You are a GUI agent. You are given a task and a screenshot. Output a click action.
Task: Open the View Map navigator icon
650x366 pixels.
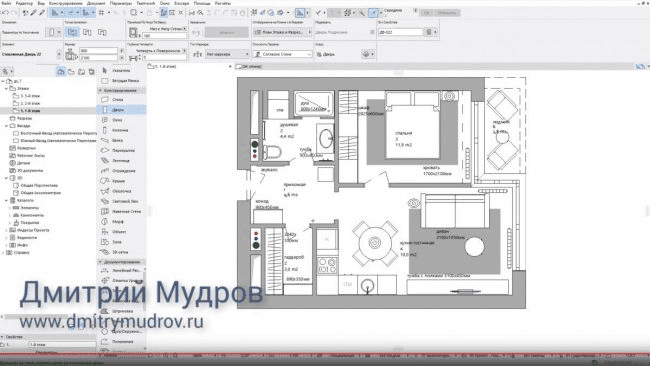[71, 72]
